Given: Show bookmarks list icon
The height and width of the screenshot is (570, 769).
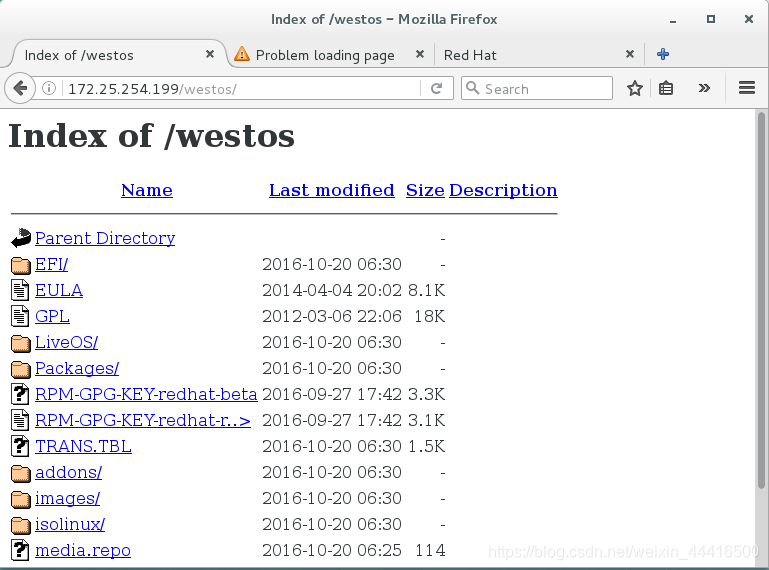Looking at the screenshot, I should click(x=666, y=88).
